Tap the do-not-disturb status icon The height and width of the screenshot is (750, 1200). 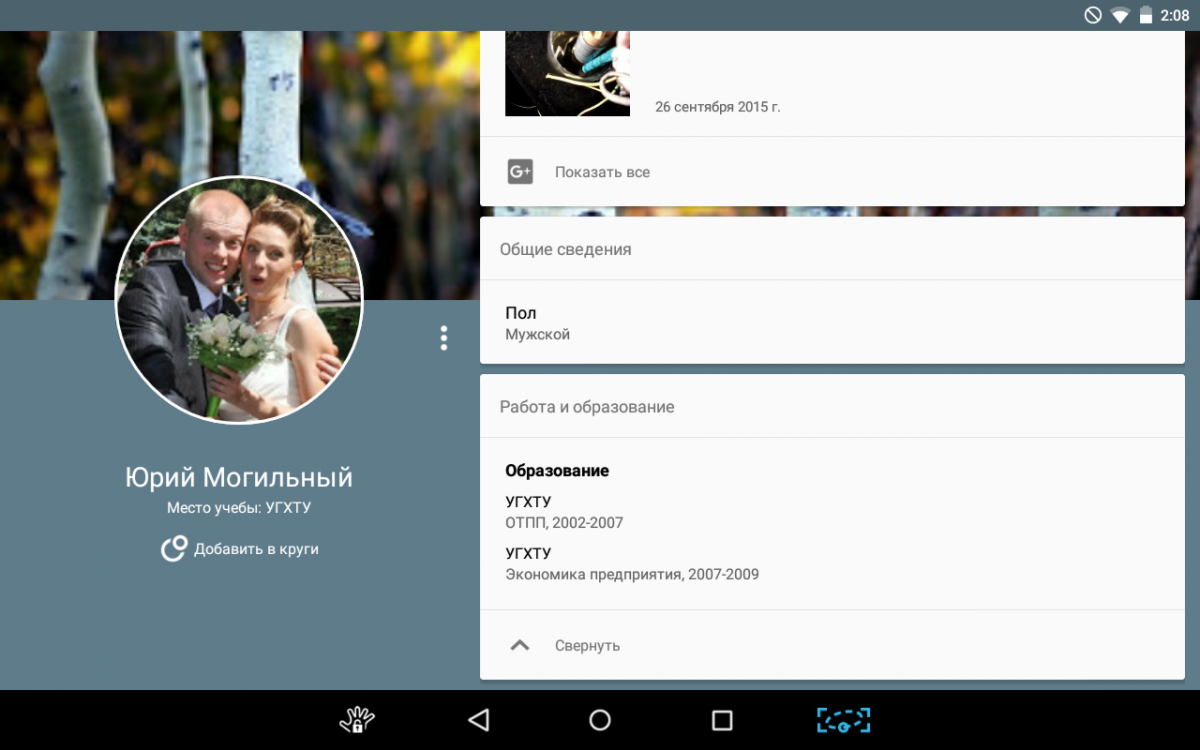pos(1093,15)
